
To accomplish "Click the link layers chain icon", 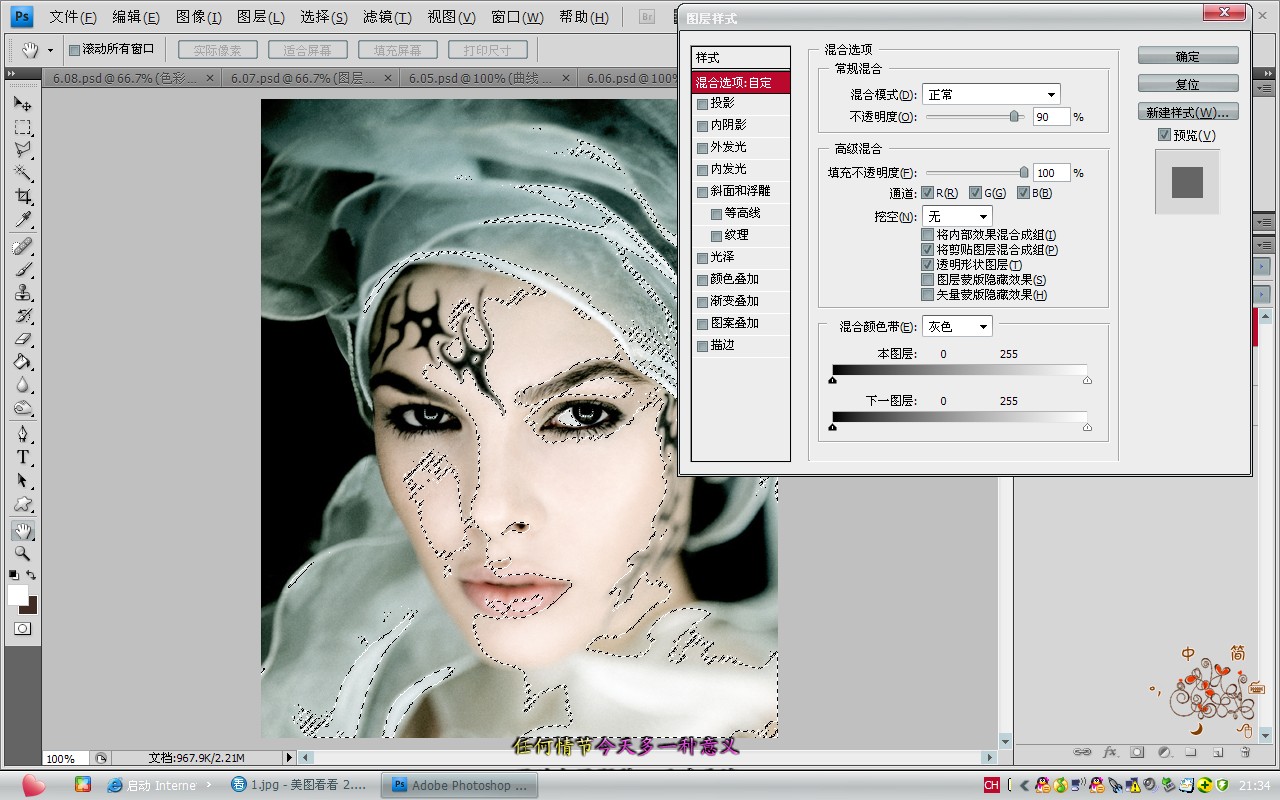I will pos(1082,752).
